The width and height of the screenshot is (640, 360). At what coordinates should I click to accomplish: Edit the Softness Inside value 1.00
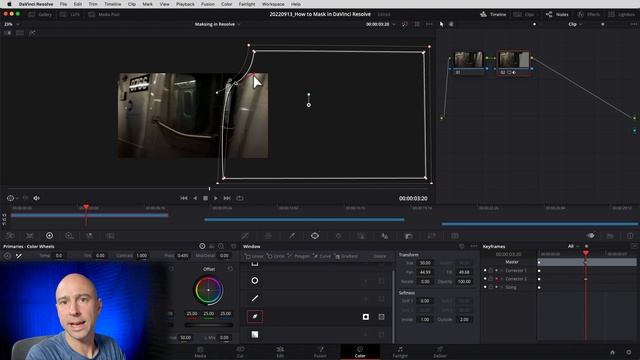[425, 320]
